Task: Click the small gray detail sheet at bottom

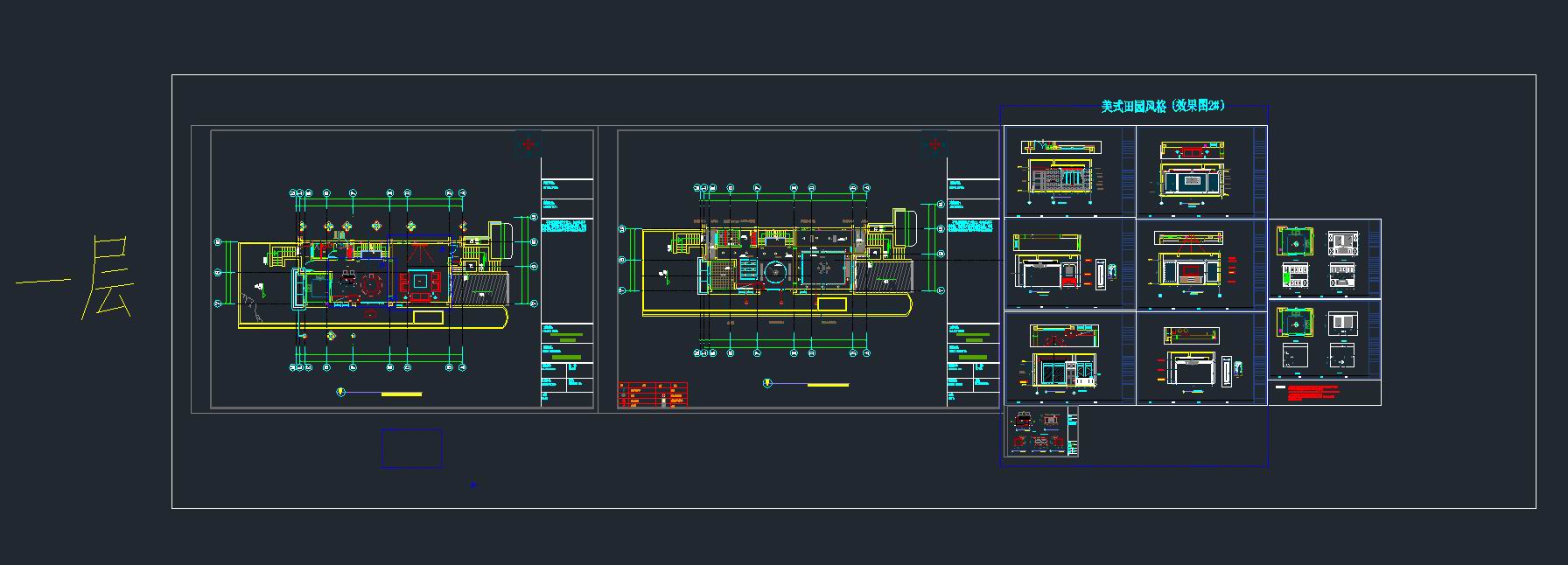Action: tap(1041, 431)
